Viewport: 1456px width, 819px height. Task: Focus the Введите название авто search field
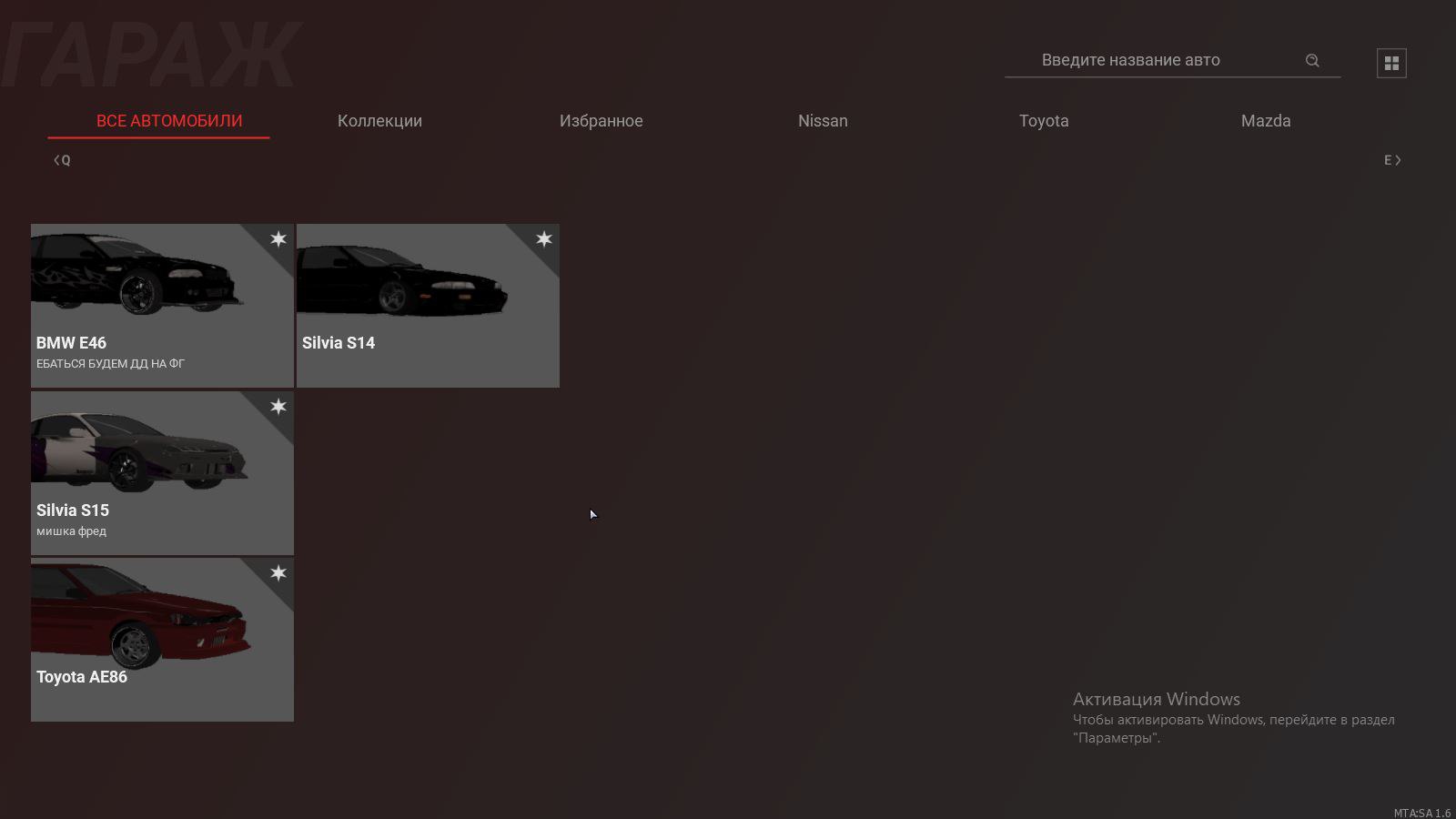click(x=1172, y=60)
